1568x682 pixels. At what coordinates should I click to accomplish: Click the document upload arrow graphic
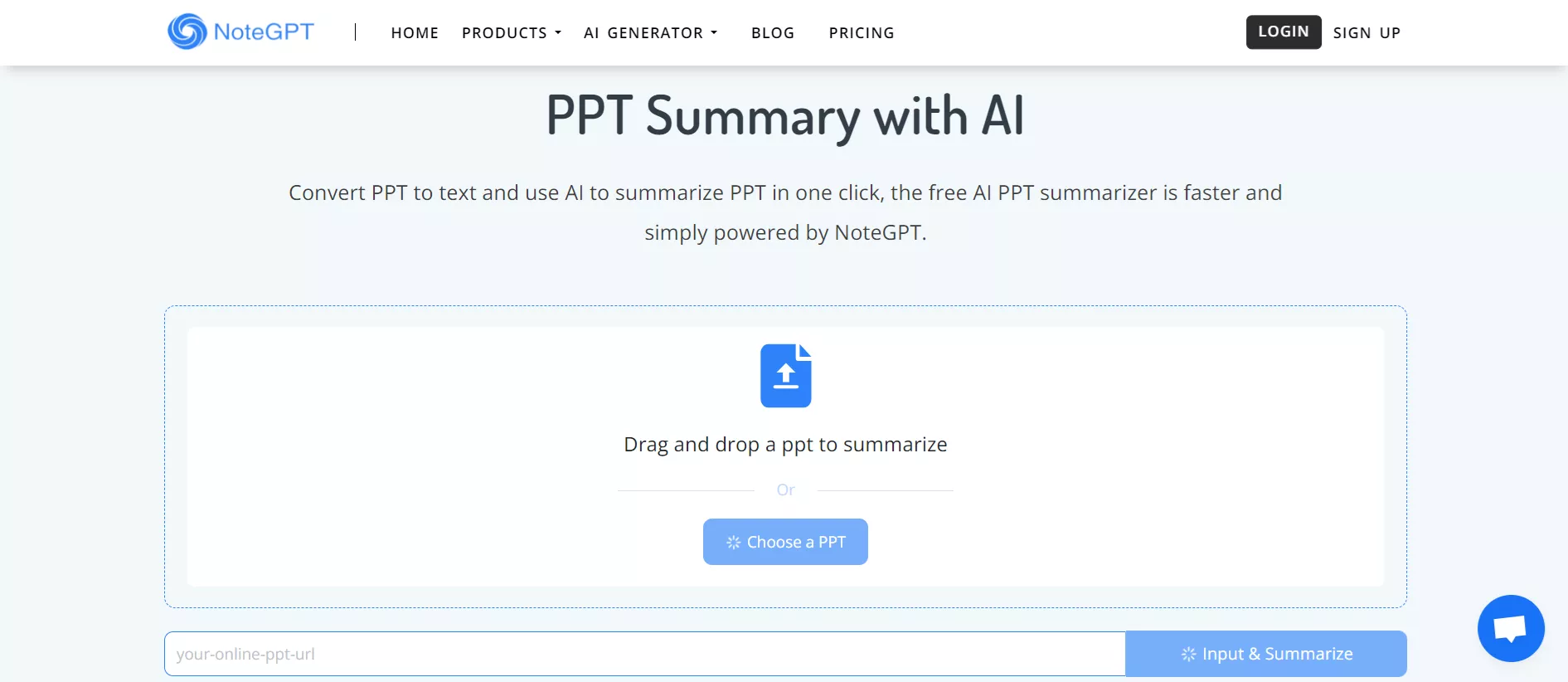(785, 375)
